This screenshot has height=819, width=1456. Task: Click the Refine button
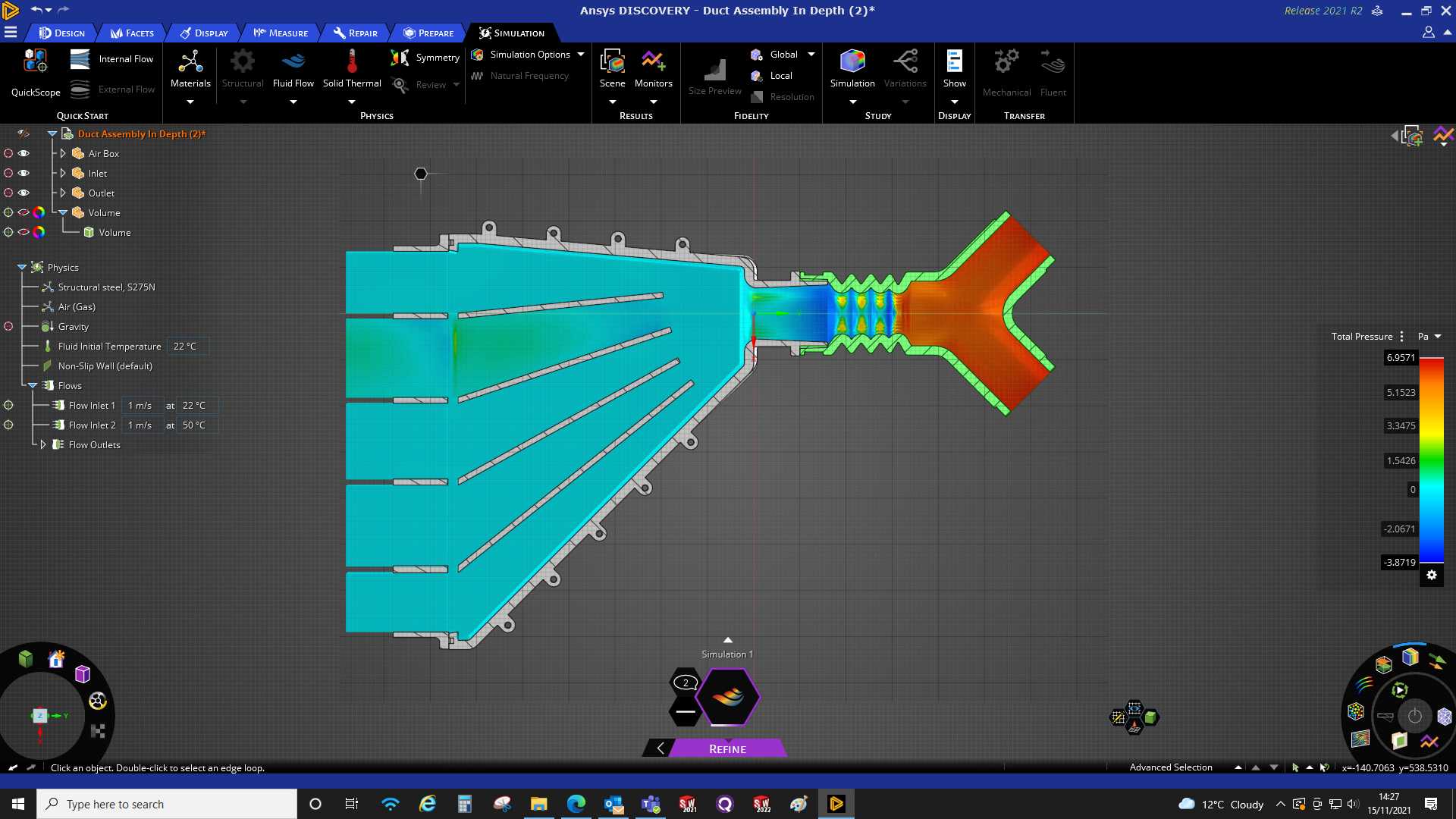[727, 748]
